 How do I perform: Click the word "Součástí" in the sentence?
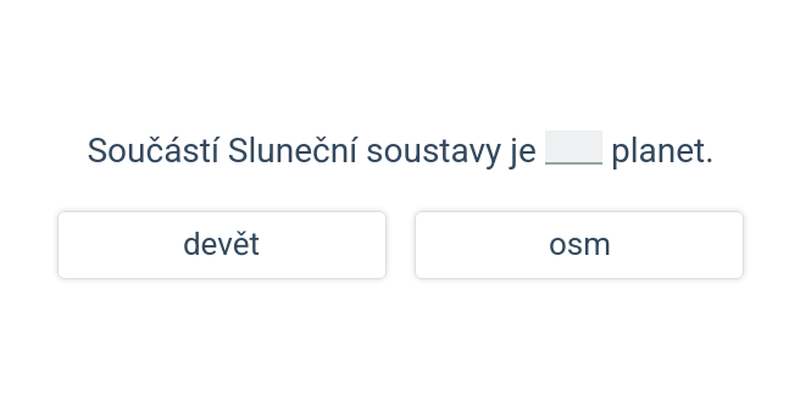(153, 151)
